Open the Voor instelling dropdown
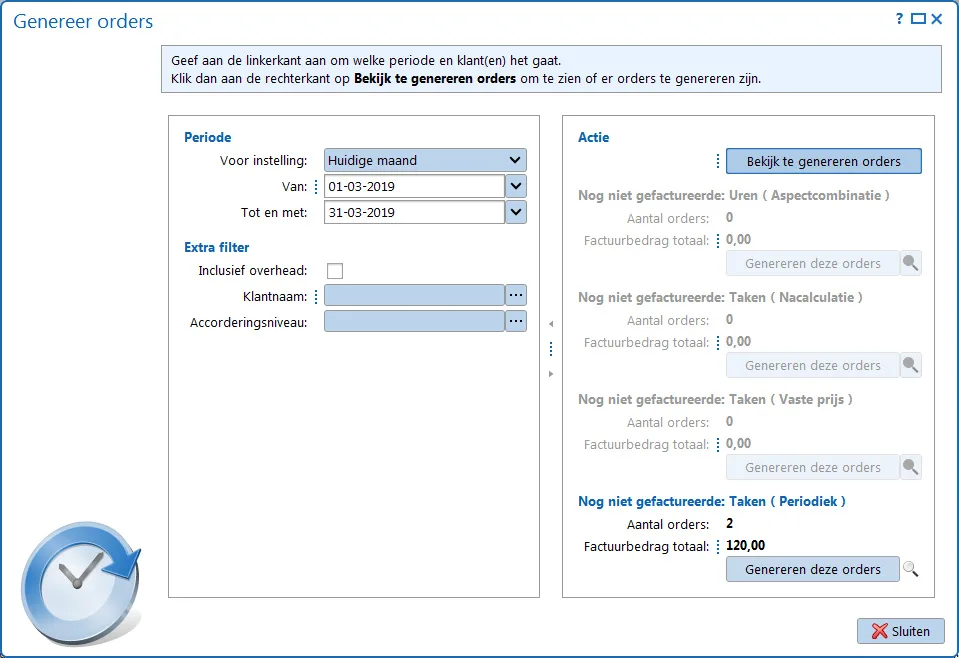Viewport: 959px width, 658px height. pyautogui.click(x=425, y=160)
